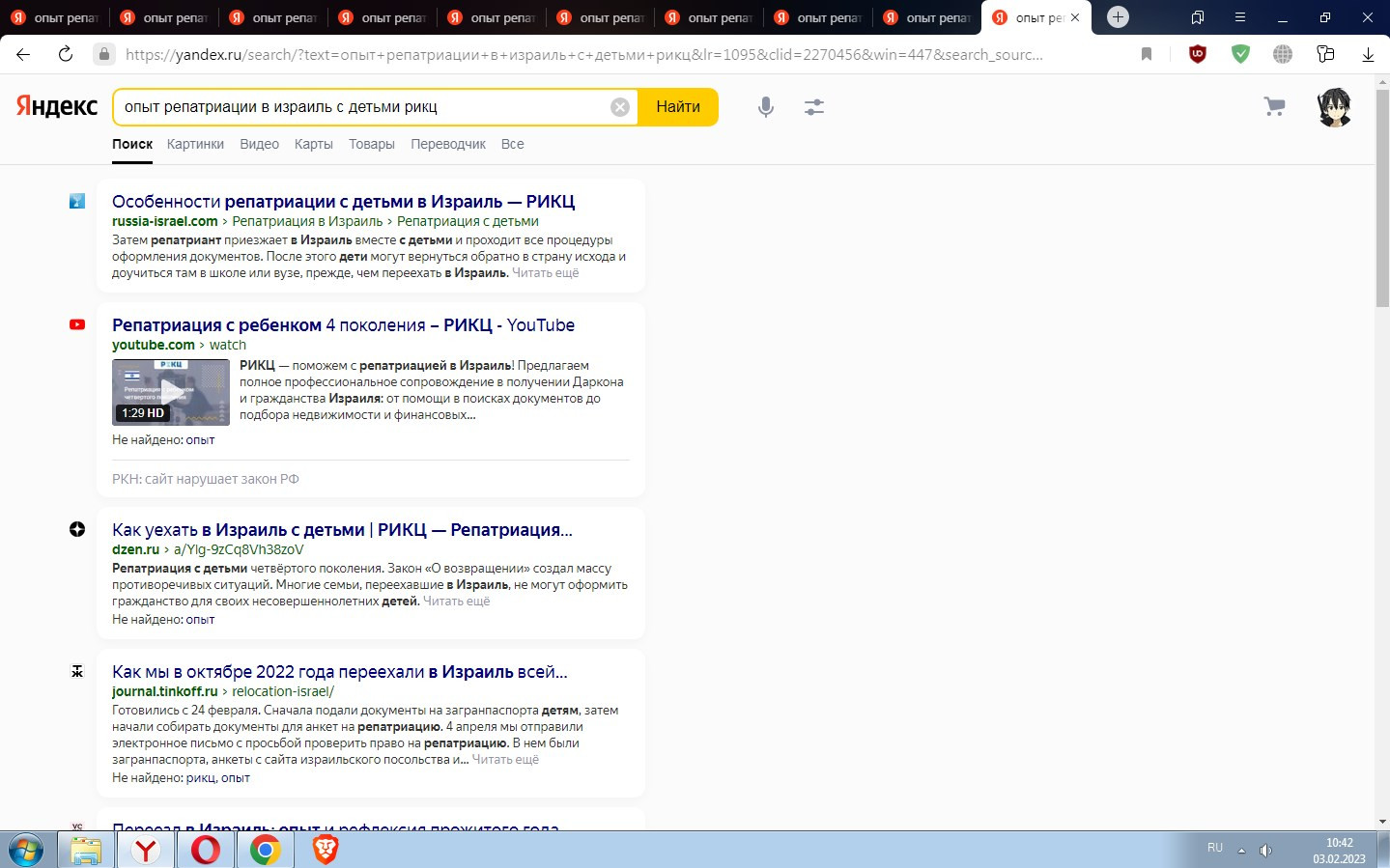Click the Репатриация с детьми breadcrumb

point(468,221)
